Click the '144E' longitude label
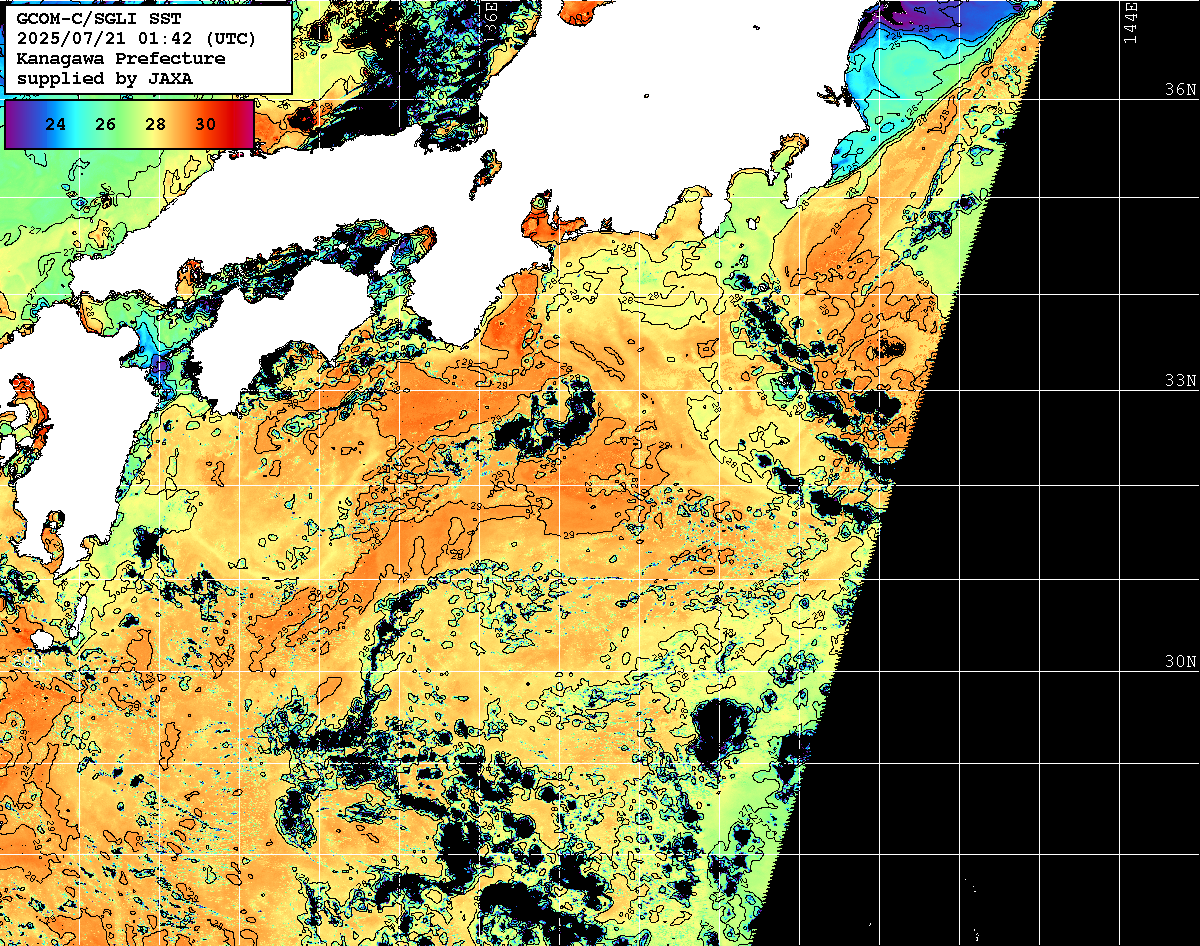The width and height of the screenshot is (1200, 946). point(1131,21)
